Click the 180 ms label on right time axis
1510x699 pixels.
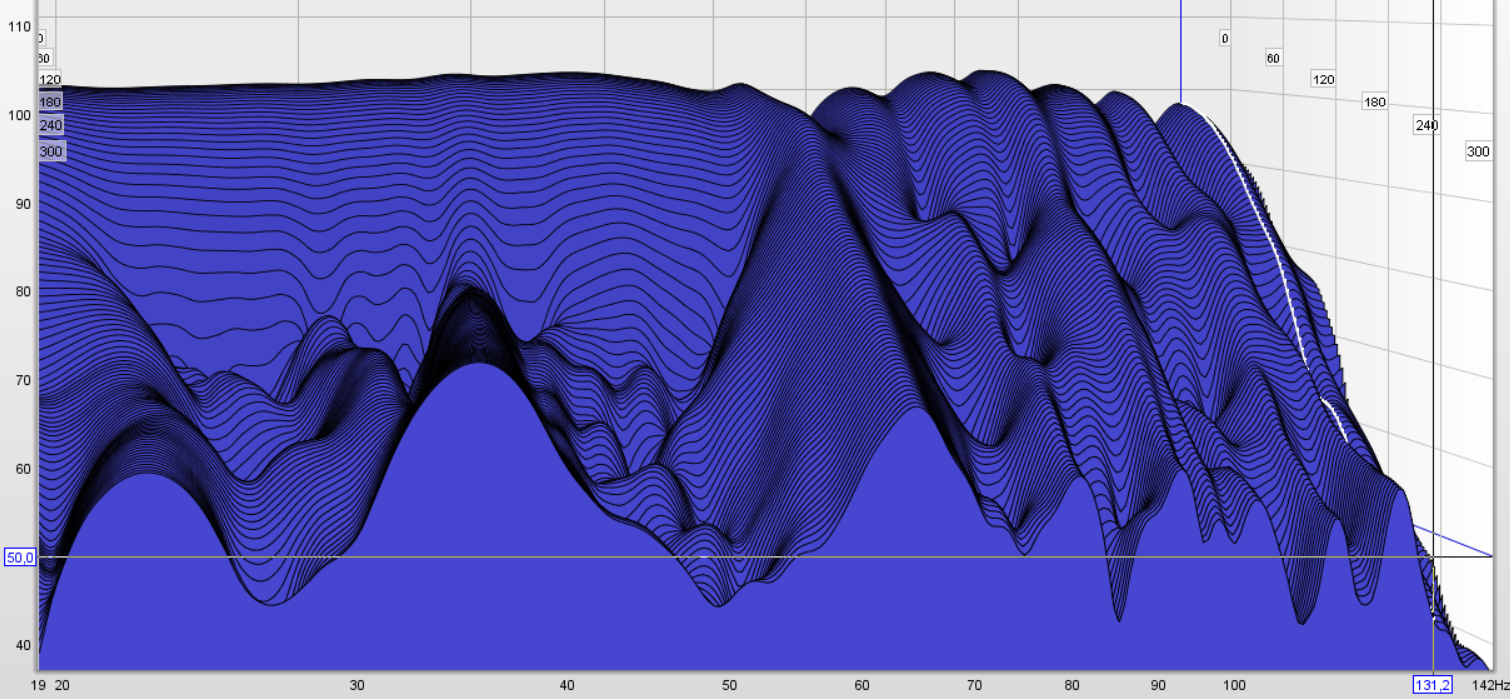point(1375,102)
